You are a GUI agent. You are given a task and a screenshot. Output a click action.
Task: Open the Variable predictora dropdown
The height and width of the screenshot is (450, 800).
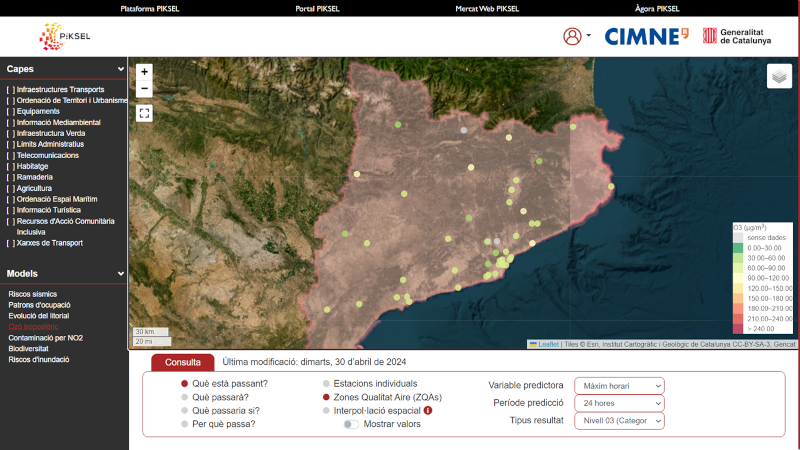(x=619, y=385)
